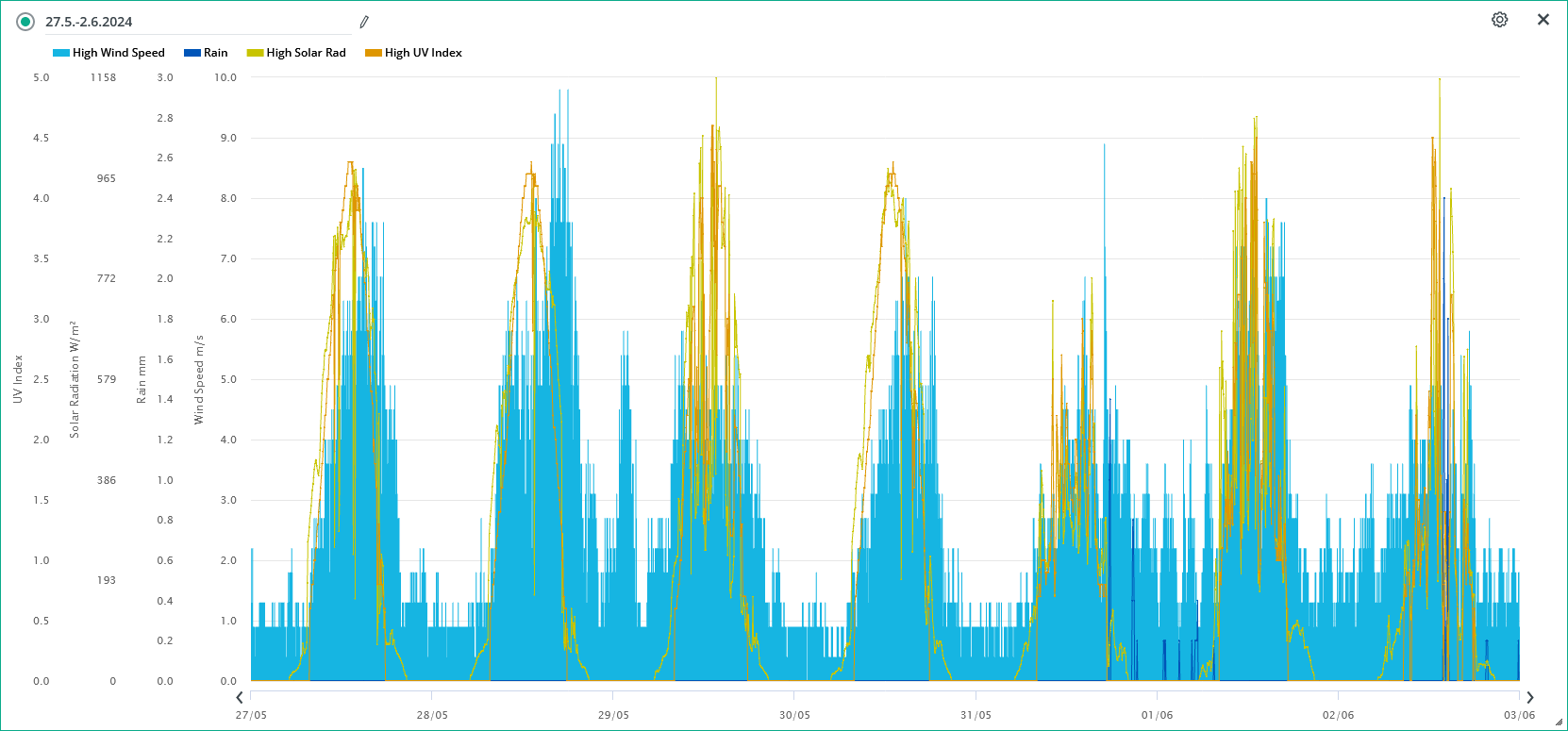1568x731 pixels.
Task: Click the 03/06 date at axis end
Action: 1518,715
